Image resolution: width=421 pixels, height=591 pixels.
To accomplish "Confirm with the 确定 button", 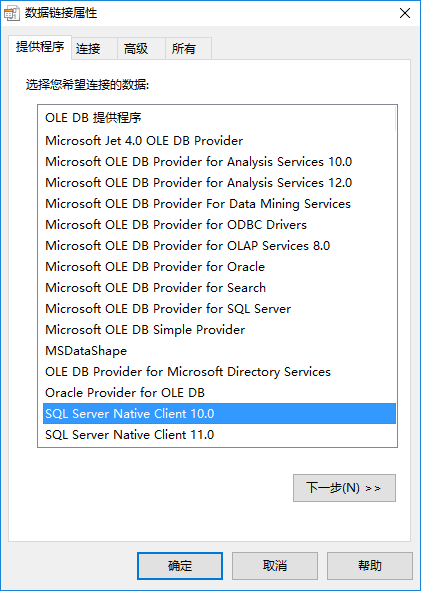I will pos(180,565).
